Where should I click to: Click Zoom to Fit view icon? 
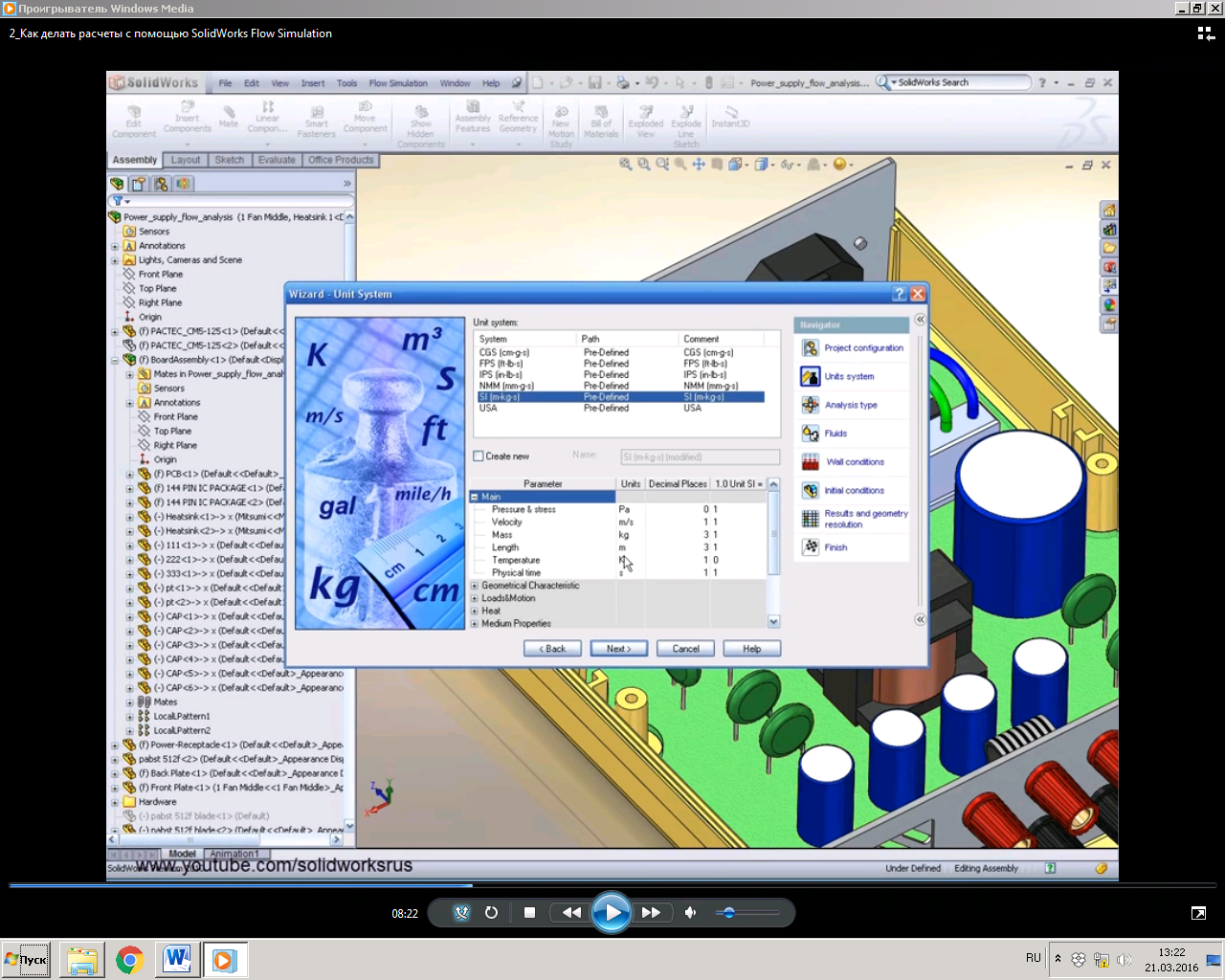(626, 165)
